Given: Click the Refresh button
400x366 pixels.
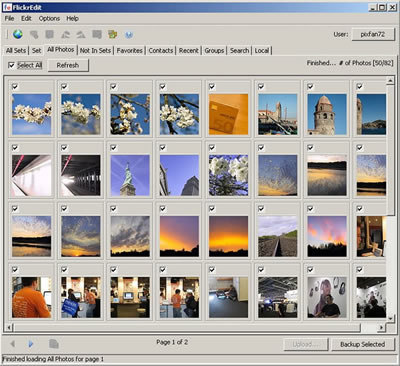Looking at the screenshot, I should pyautogui.click(x=68, y=65).
